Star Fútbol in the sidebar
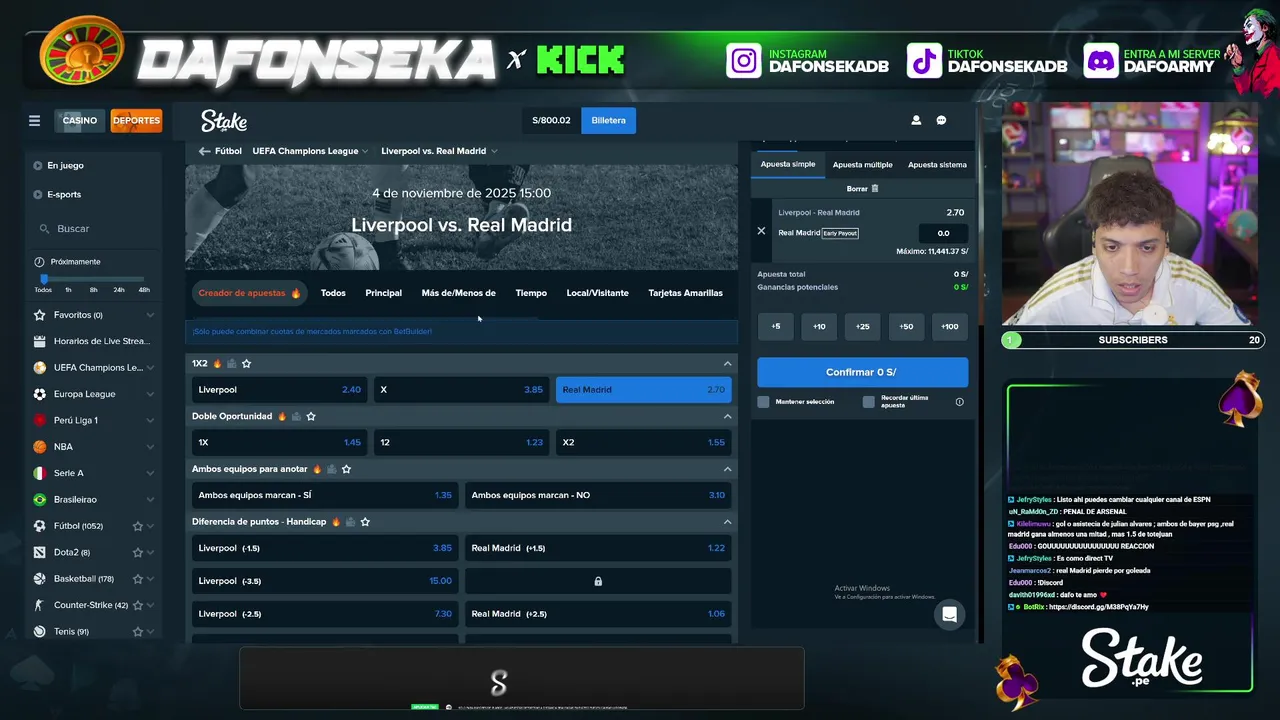This screenshot has height=720, width=1280. point(138,526)
